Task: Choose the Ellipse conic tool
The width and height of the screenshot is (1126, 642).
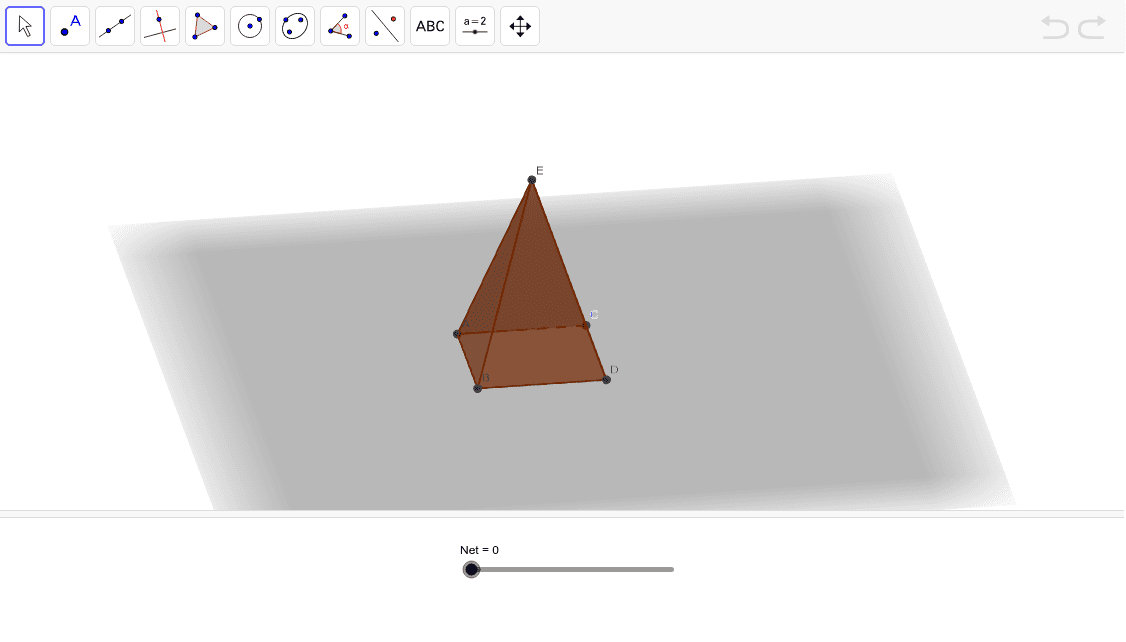Action: pos(295,26)
